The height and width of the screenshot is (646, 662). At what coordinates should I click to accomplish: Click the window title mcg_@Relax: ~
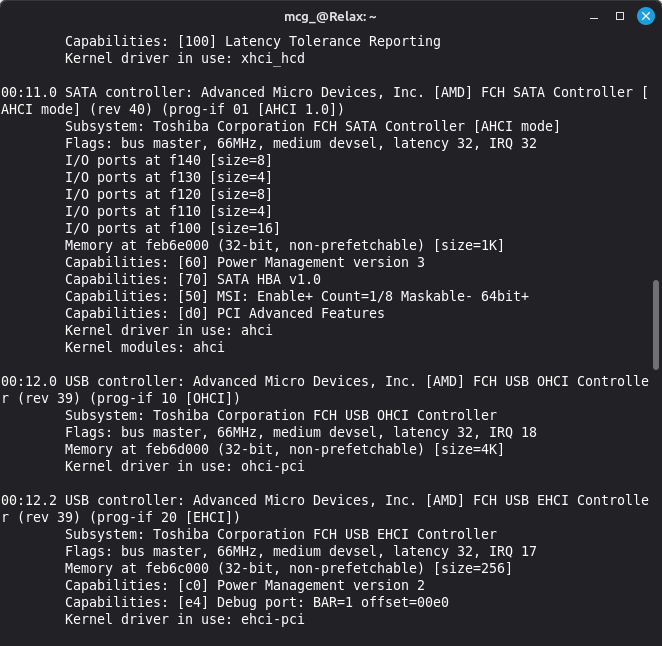[330, 17]
